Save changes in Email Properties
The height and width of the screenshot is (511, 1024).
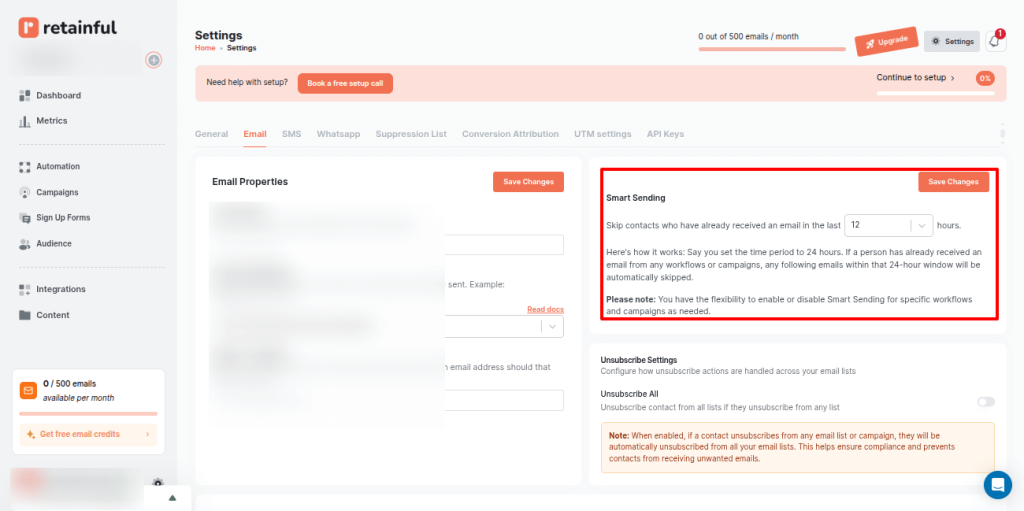coord(528,182)
